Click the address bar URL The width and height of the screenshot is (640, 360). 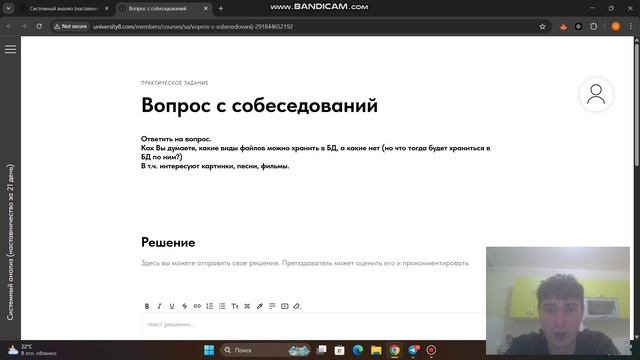(193, 27)
